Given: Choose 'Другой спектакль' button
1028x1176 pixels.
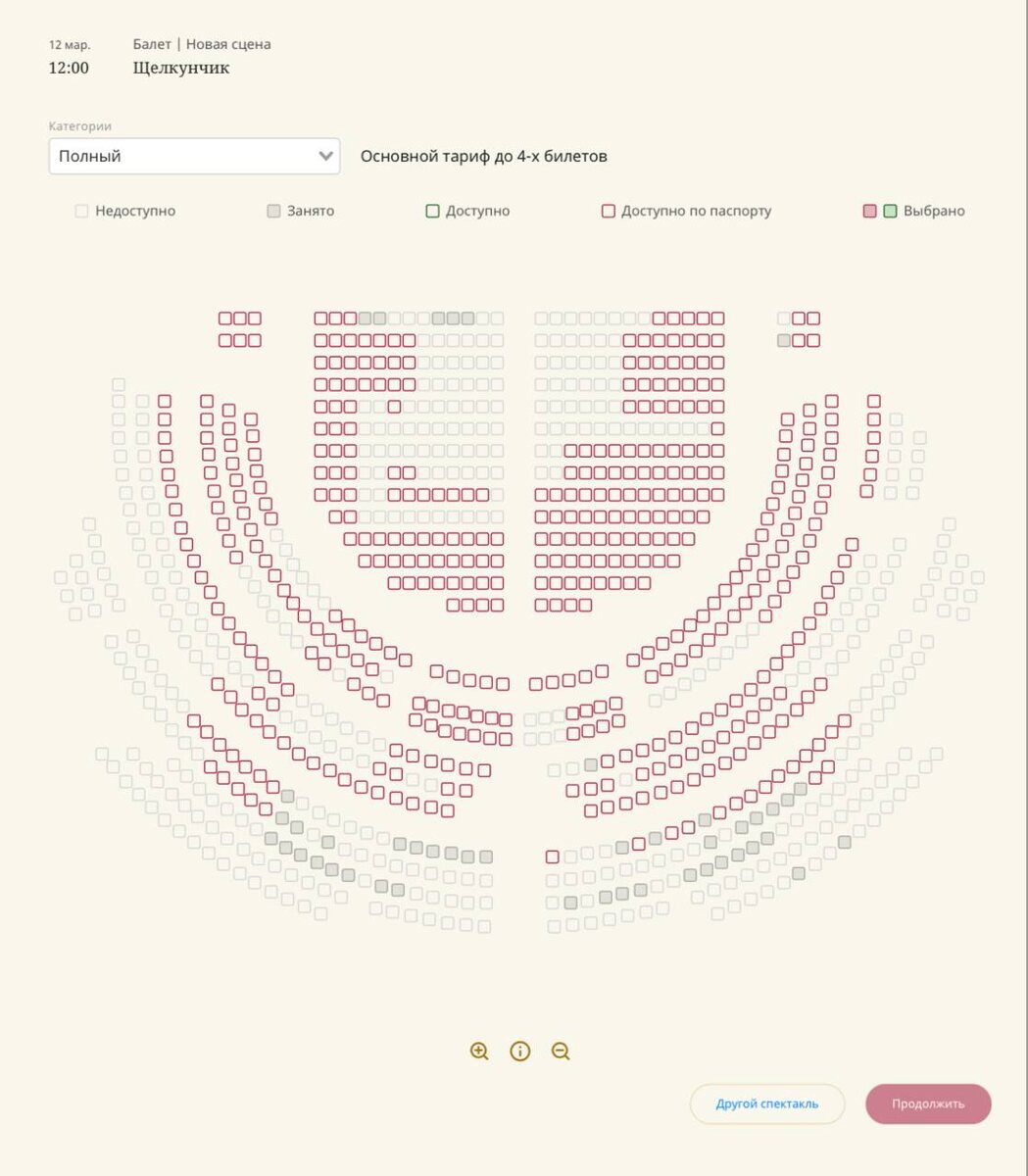Looking at the screenshot, I should click(766, 1103).
